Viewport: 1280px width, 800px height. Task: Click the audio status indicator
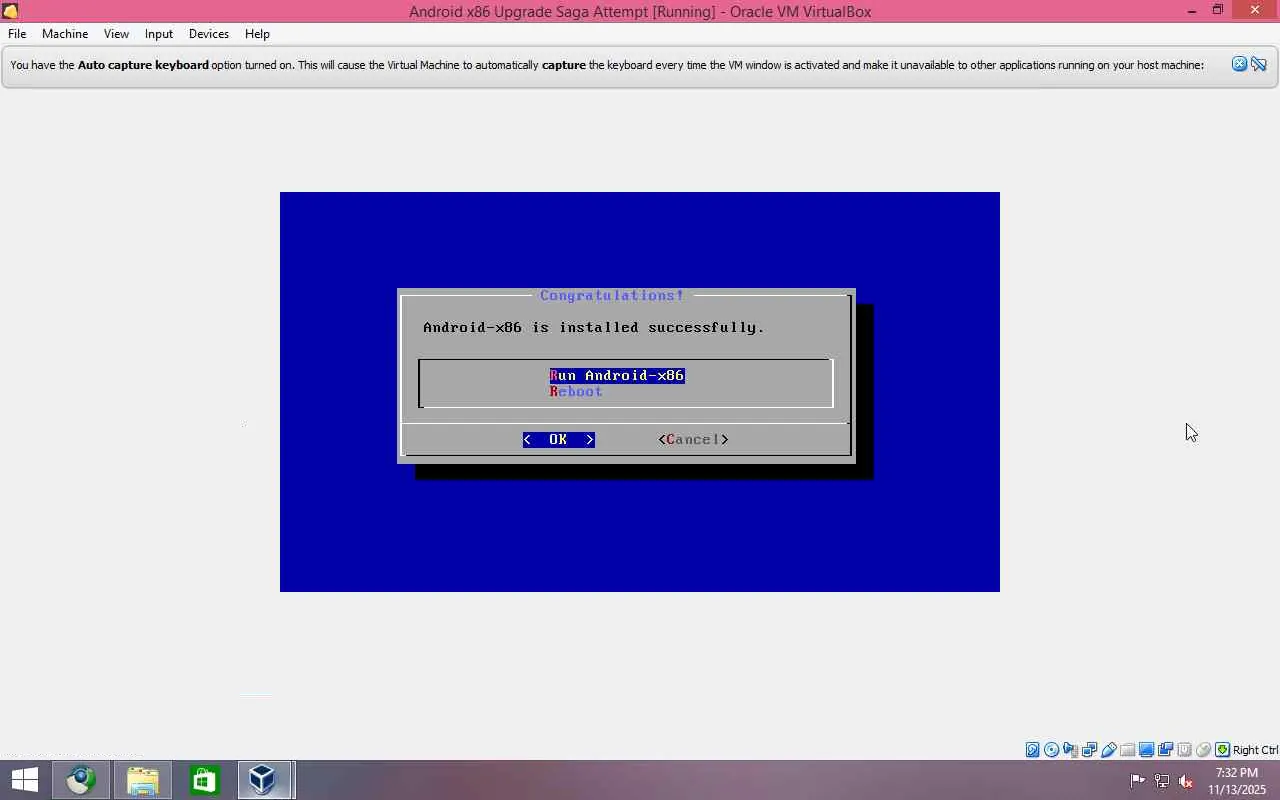coord(1070,750)
